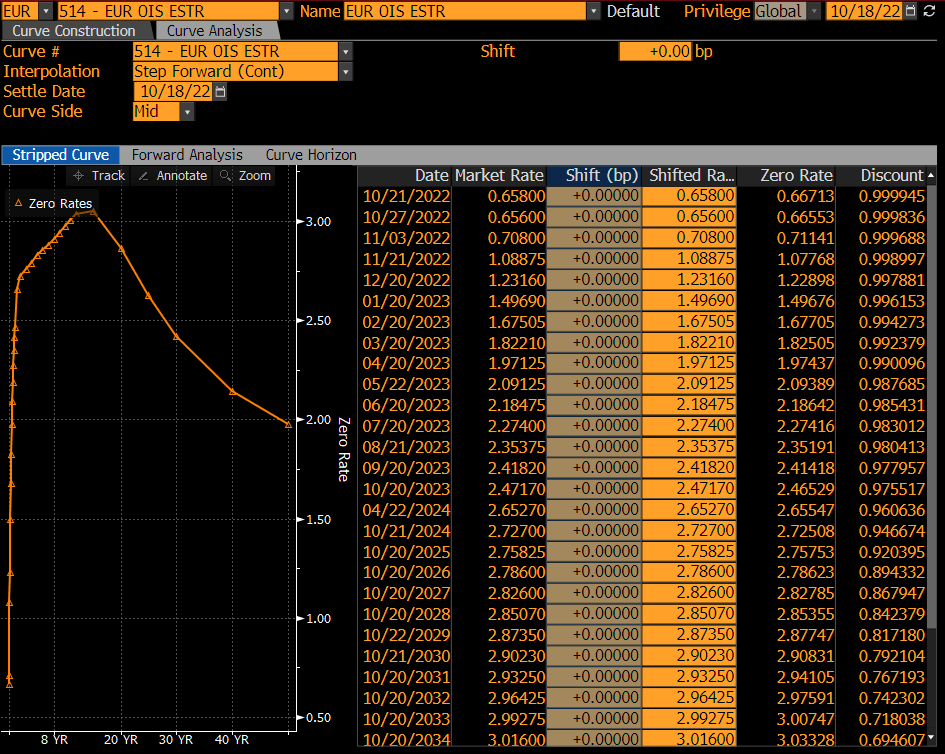Open the Interpolation Step Forward dropdown

coord(343,71)
